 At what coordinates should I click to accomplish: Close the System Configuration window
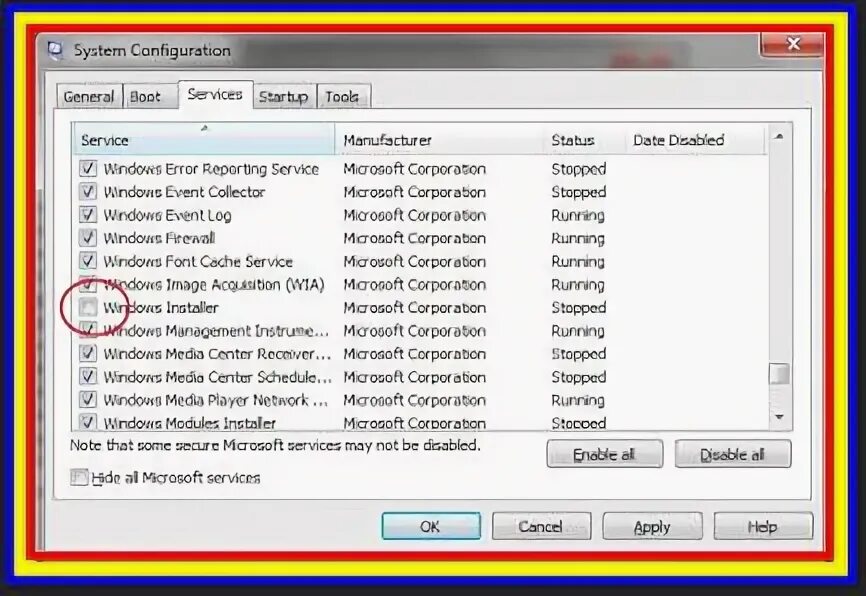point(793,44)
